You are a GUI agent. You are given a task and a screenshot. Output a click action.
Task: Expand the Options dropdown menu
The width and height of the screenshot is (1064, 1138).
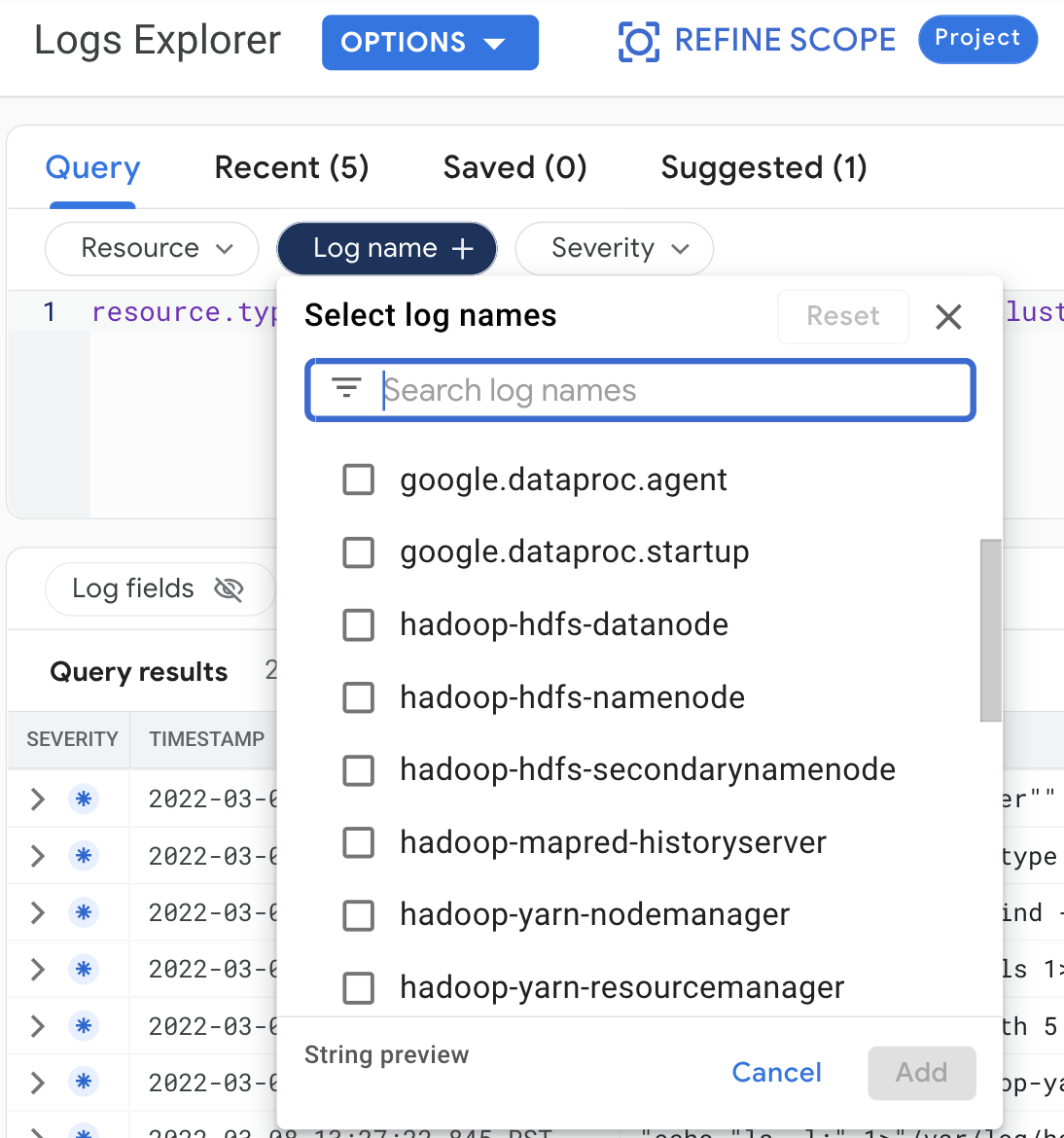click(430, 43)
